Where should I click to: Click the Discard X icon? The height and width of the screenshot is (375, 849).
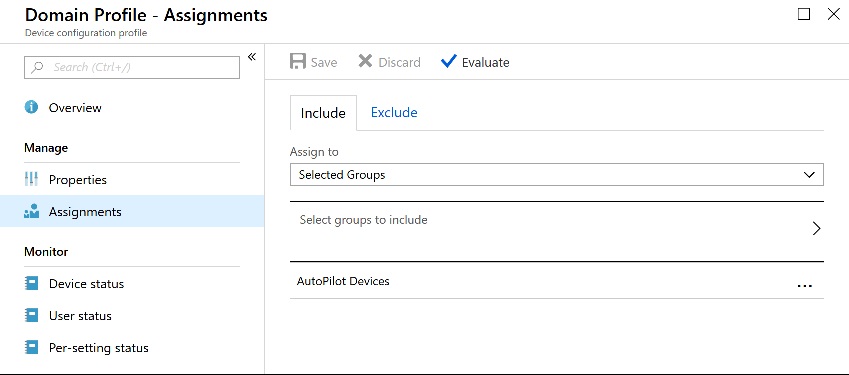tap(365, 62)
